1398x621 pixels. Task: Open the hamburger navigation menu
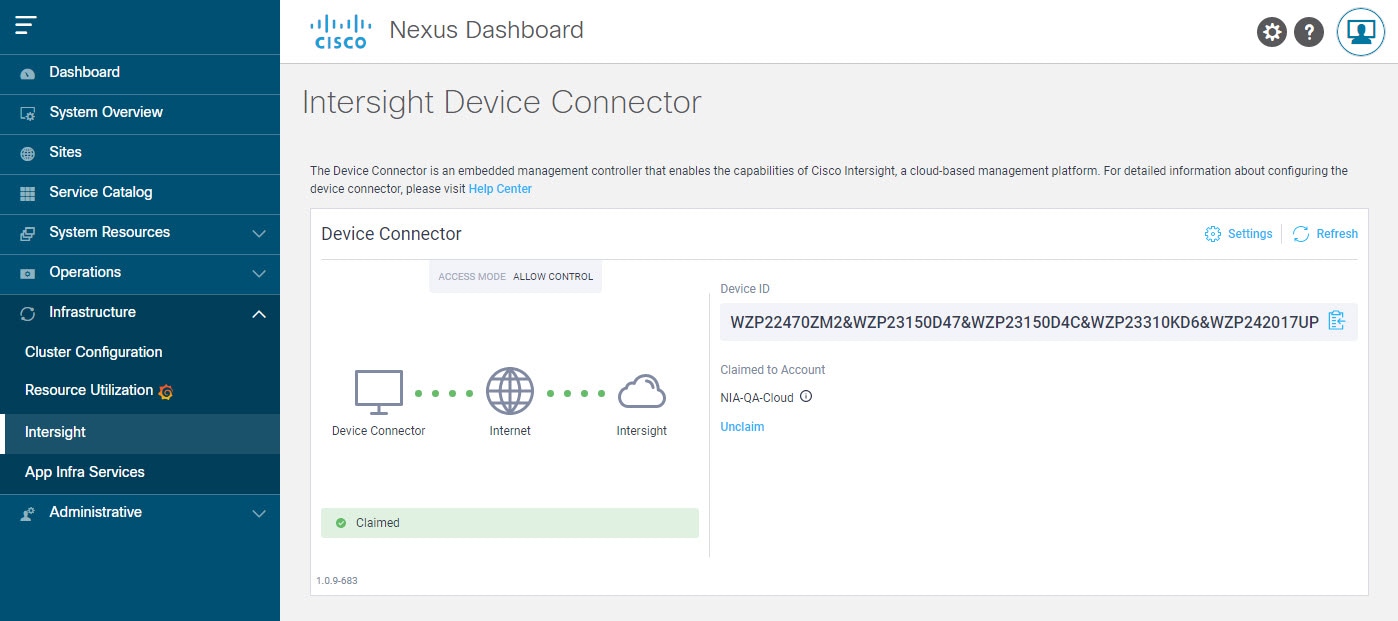point(27,27)
